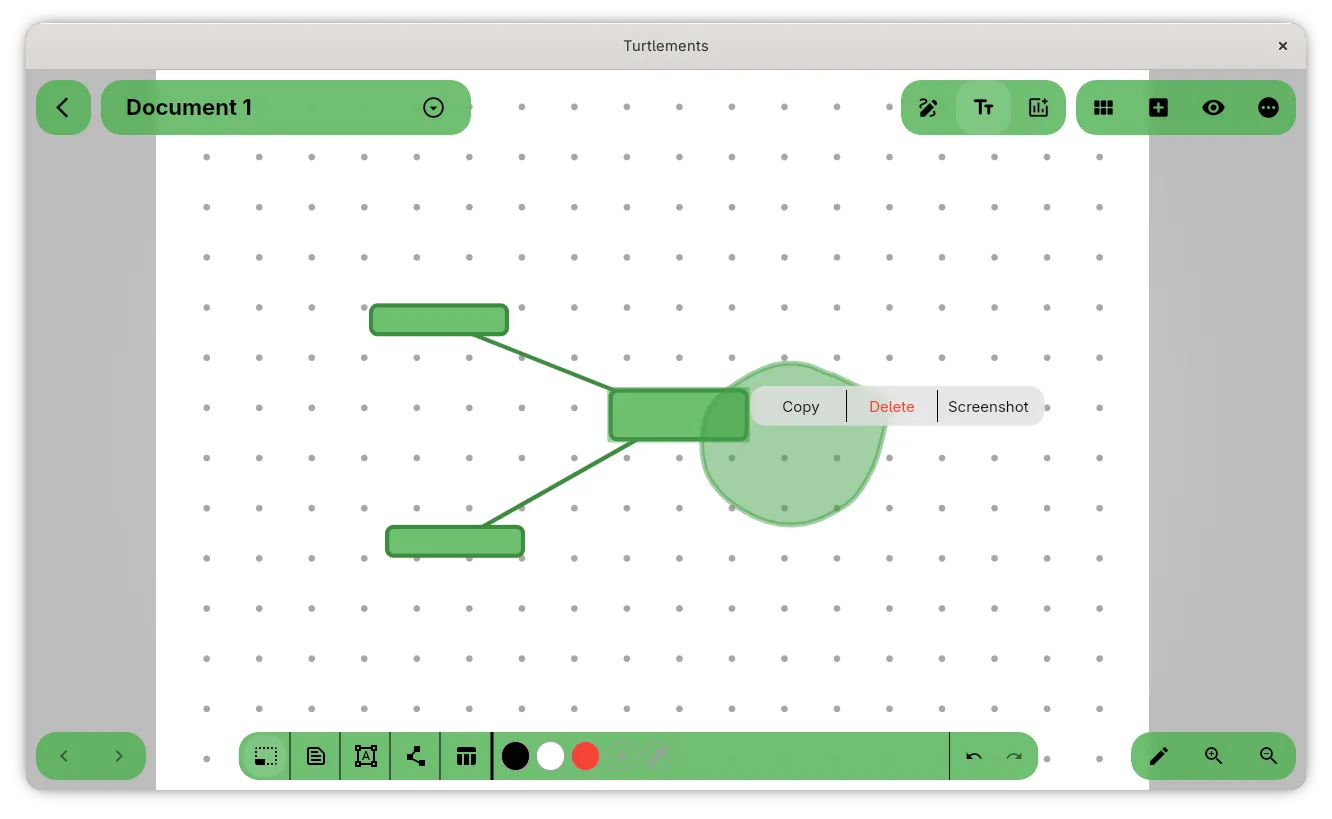Select the central mind map node
The height and width of the screenshot is (819, 1332).
tap(679, 415)
